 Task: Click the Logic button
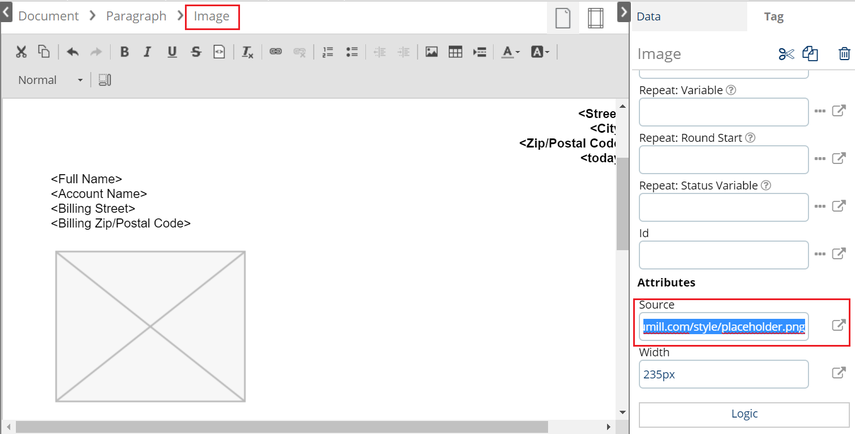pos(730,414)
